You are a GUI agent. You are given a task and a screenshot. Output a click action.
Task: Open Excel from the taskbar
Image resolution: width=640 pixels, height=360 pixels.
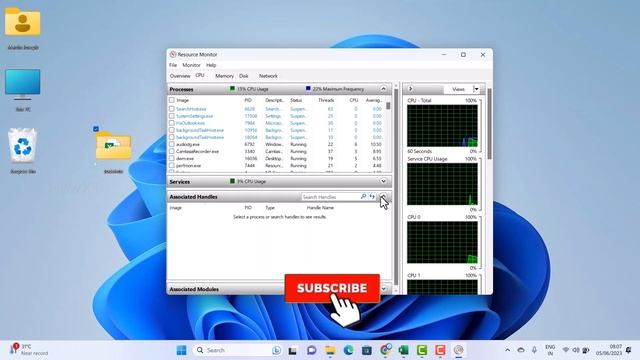[x=404, y=350]
